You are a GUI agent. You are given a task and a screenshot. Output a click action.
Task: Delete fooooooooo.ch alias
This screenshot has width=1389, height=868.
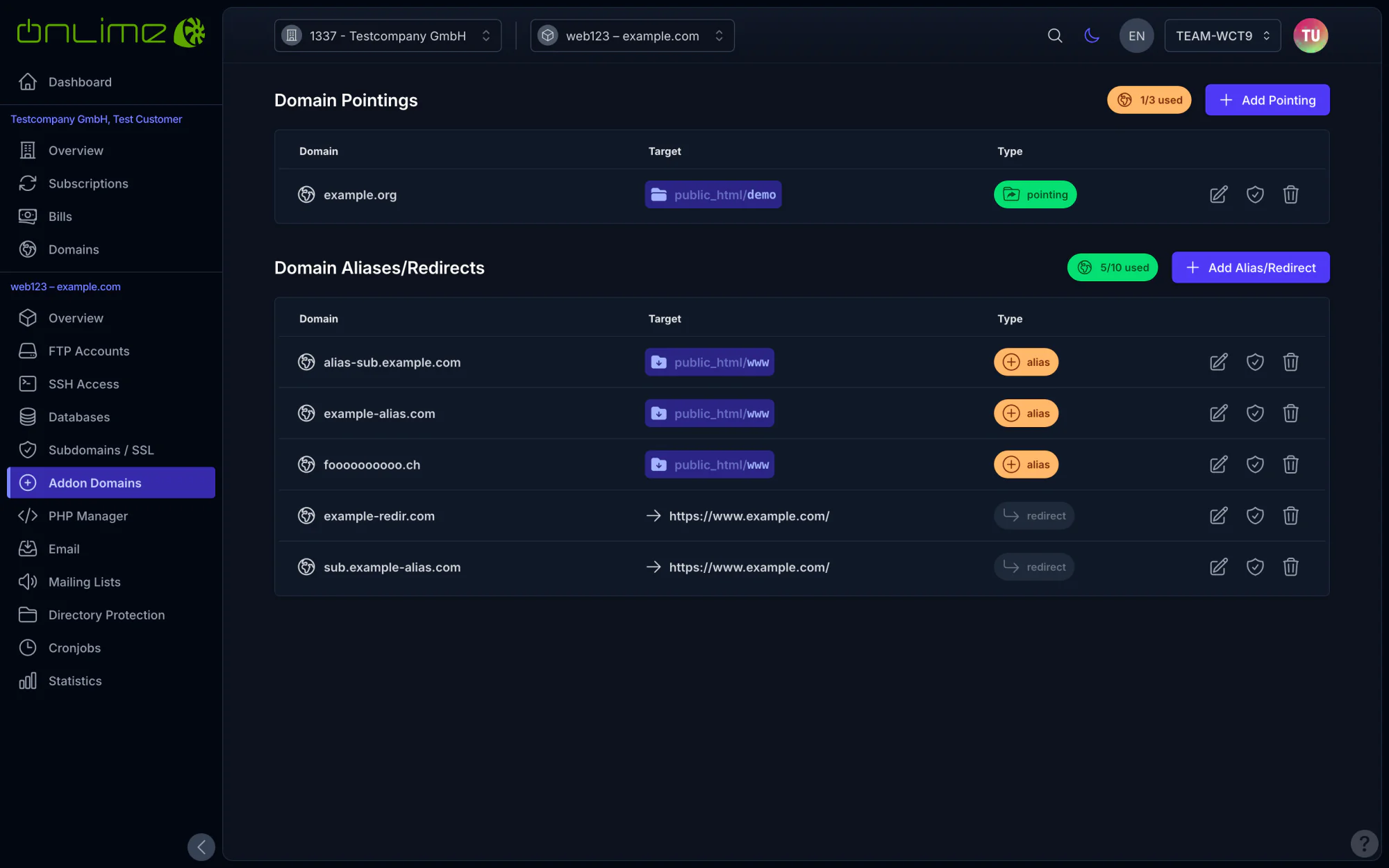[x=1291, y=465]
